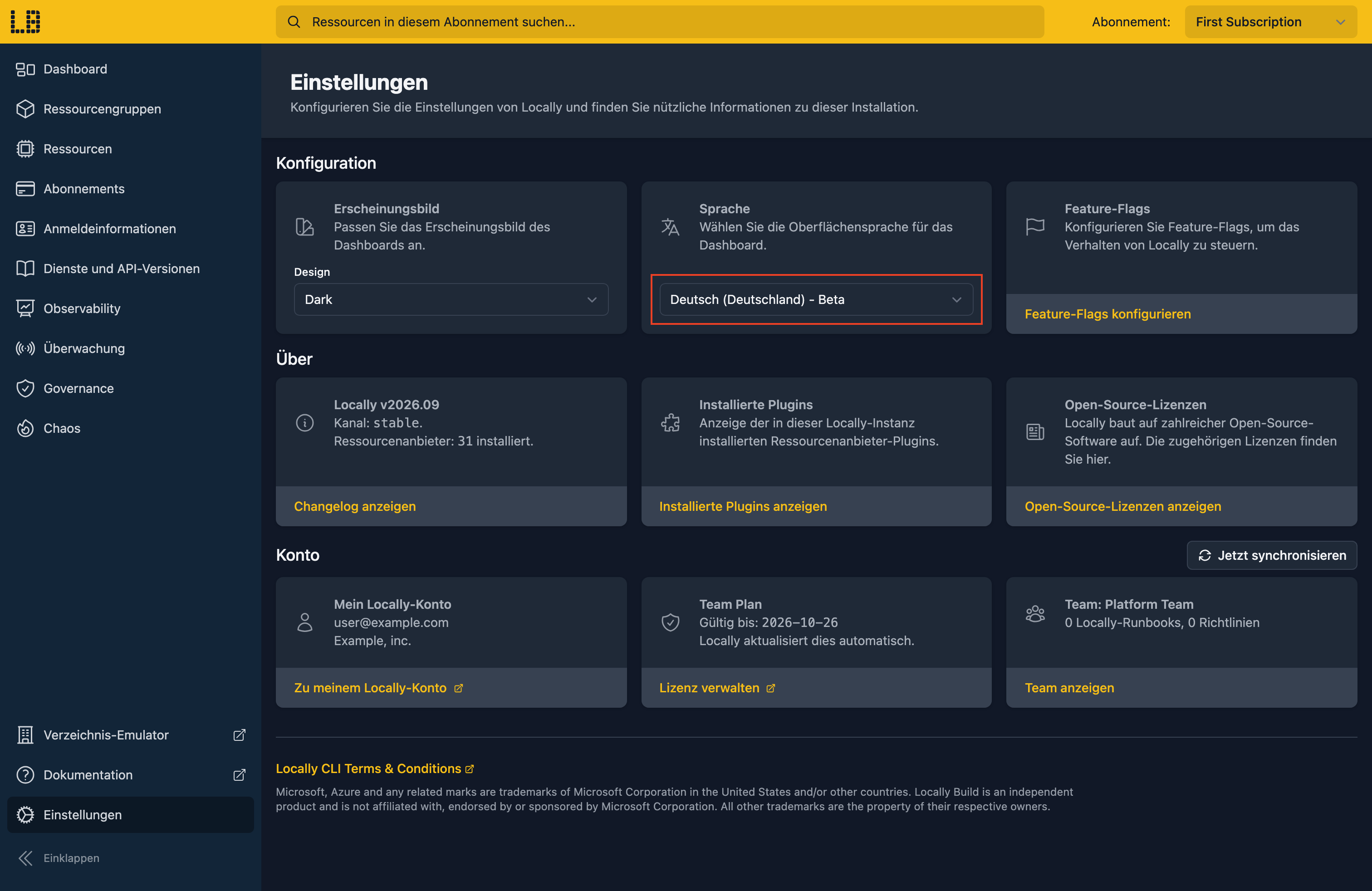Focus the resource search field
This screenshot has height=891, width=1372.
660,22
